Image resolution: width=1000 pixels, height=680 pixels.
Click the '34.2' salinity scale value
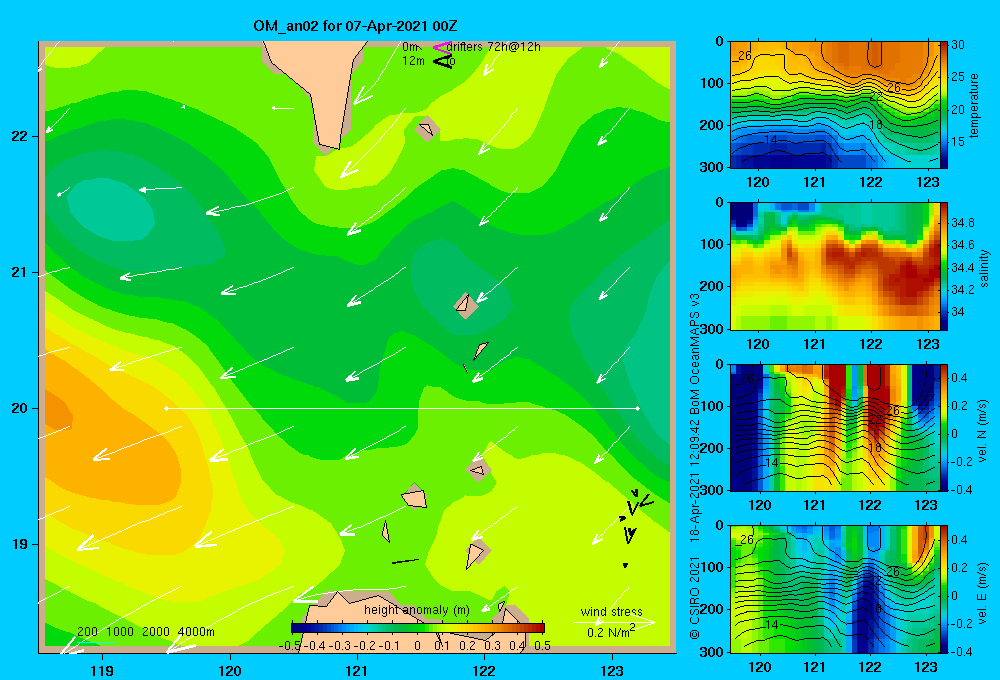962,290
